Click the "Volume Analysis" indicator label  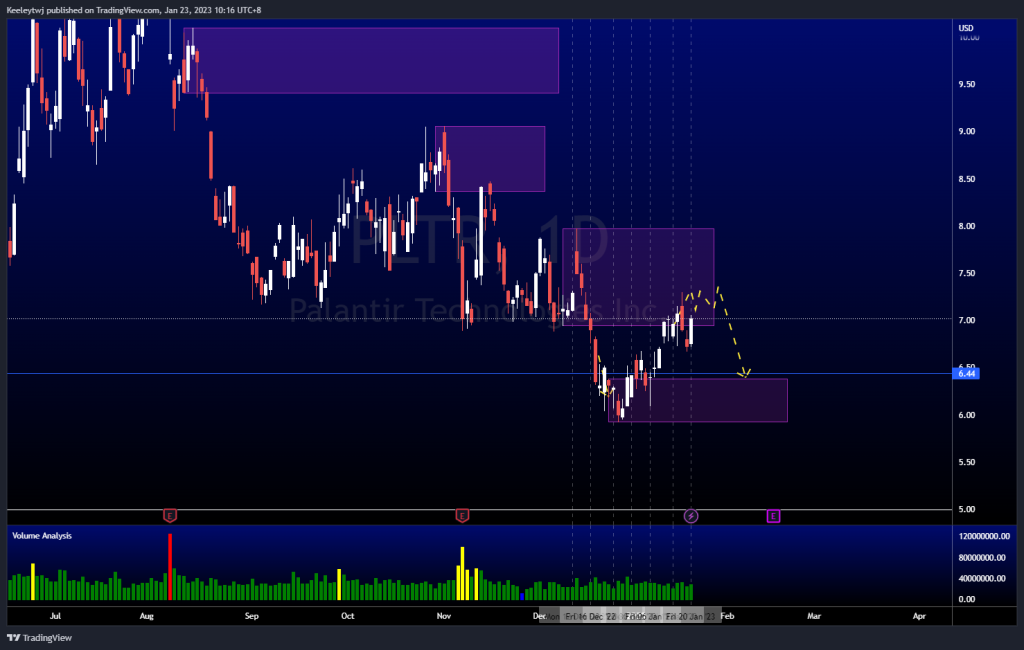coord(44,536)
